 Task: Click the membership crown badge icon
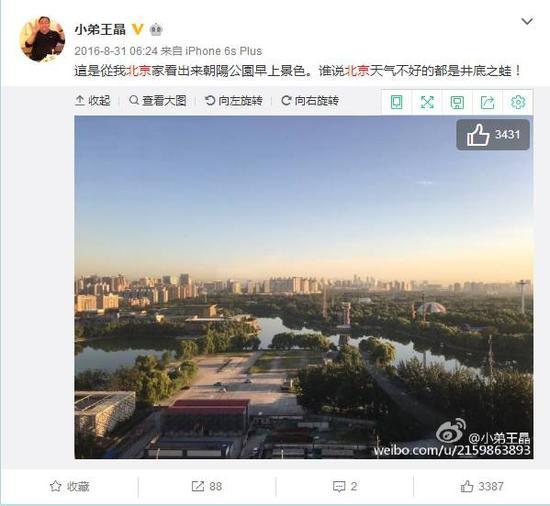(x=156, y=30)
